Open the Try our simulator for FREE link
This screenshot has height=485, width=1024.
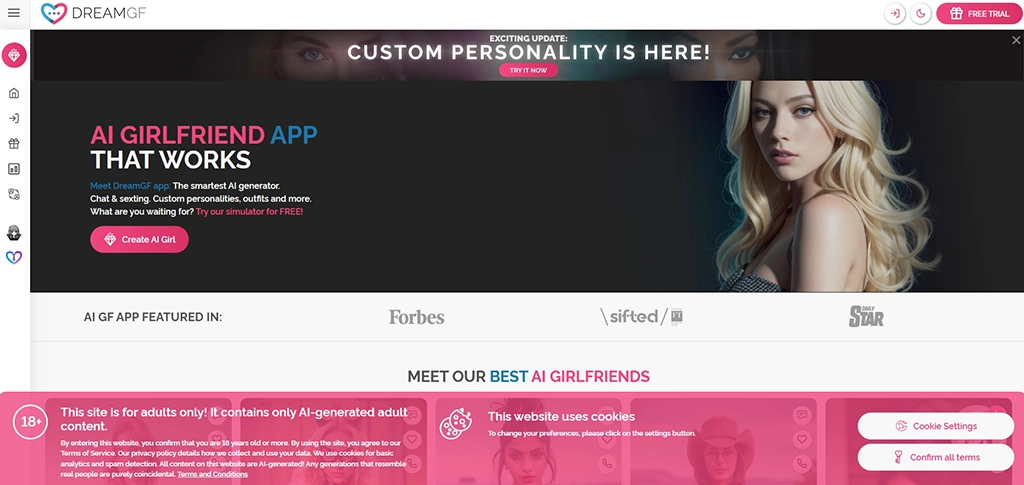[249, 212]
